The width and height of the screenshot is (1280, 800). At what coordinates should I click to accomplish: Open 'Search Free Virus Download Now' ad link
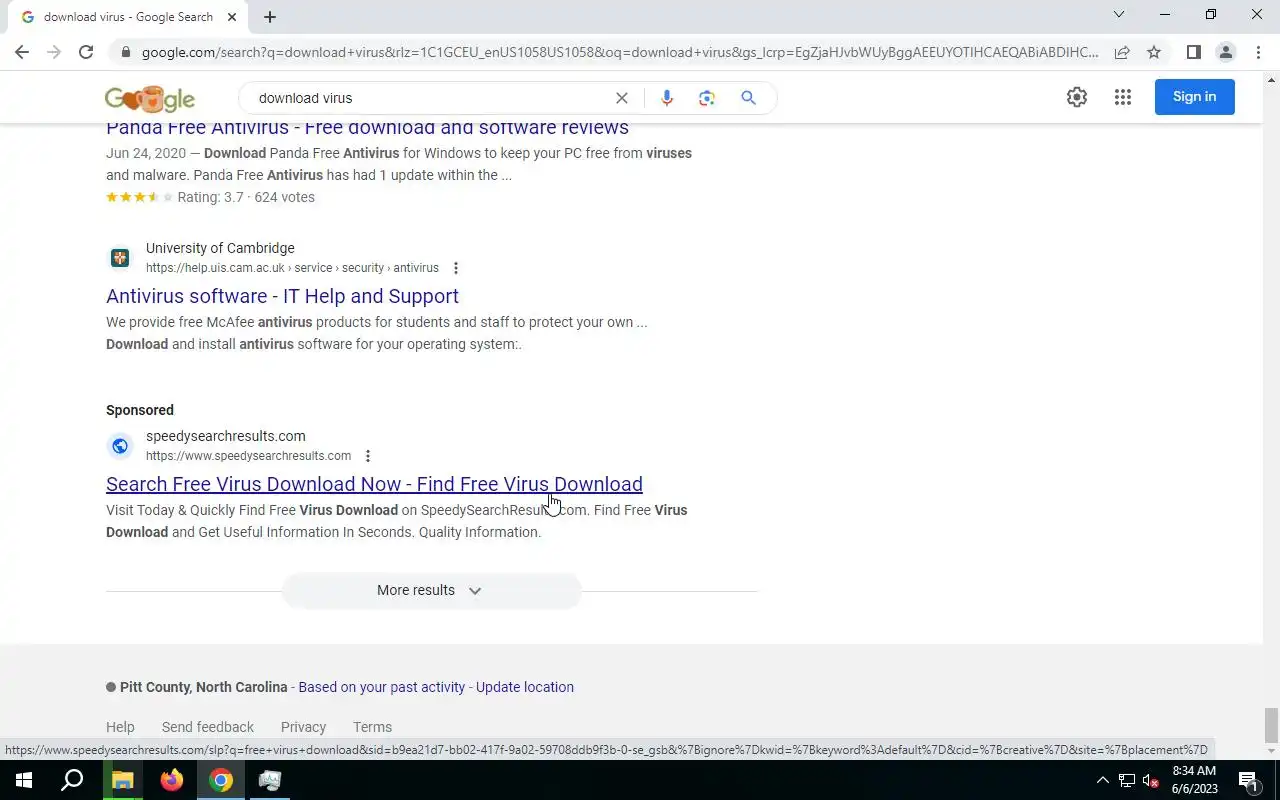point(374,484)
